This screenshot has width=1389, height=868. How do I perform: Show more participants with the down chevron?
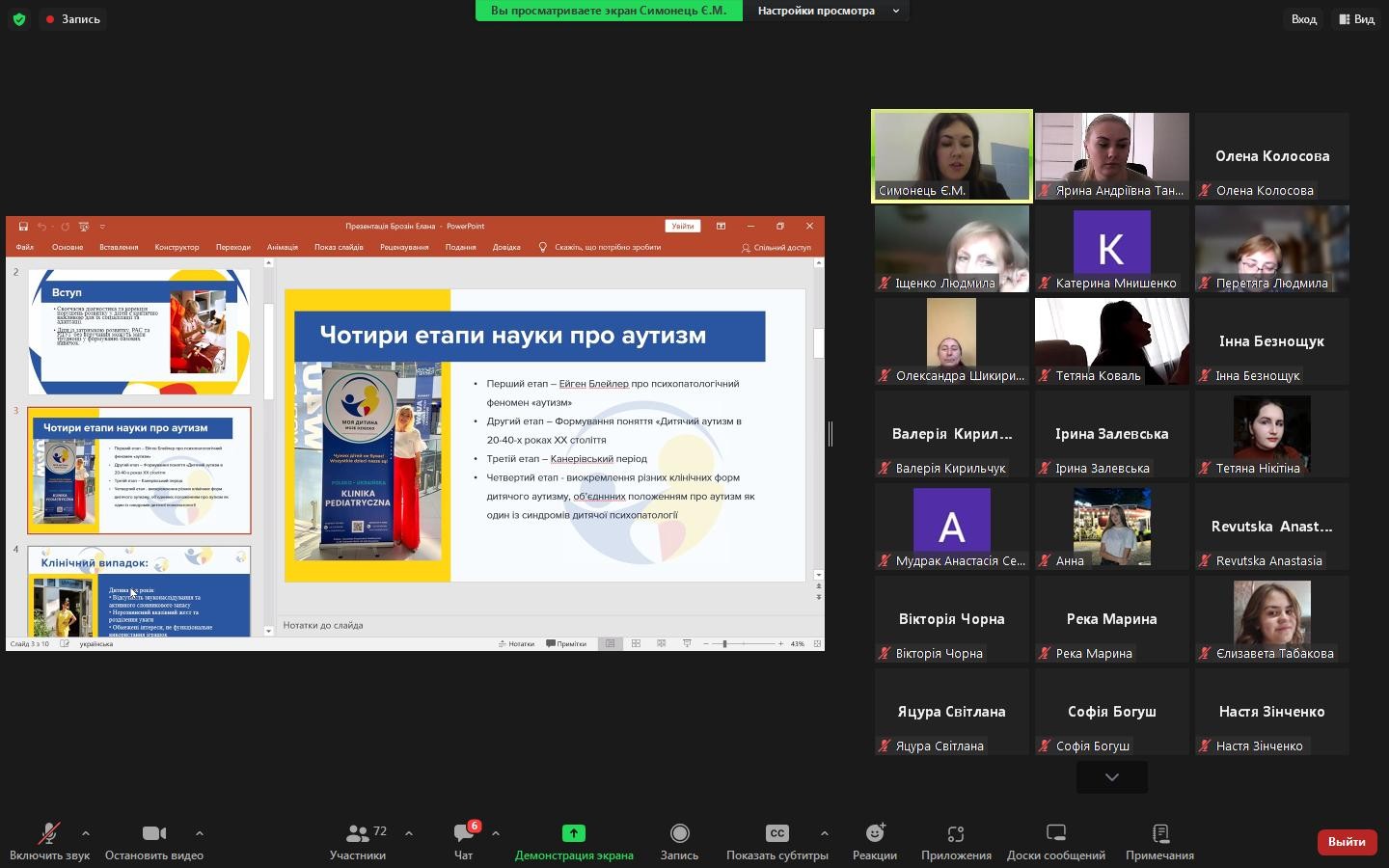click(x=1112, y=777)
